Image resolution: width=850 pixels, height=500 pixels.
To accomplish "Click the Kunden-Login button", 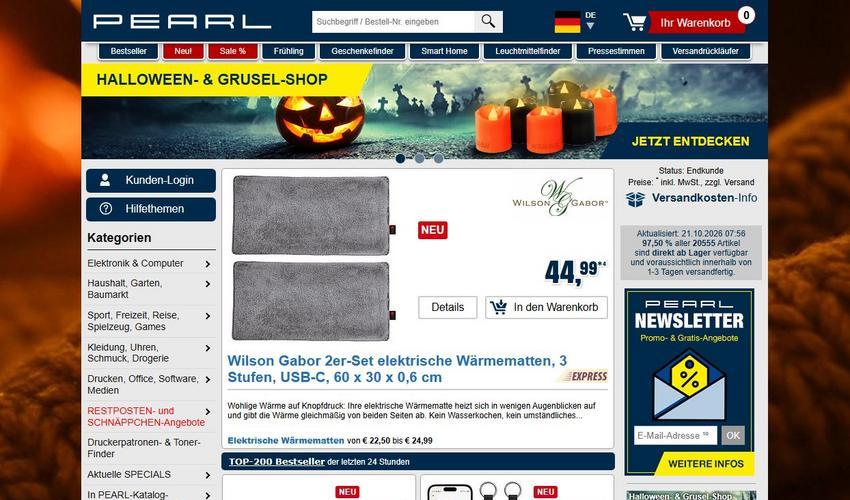I will (151, 181).
